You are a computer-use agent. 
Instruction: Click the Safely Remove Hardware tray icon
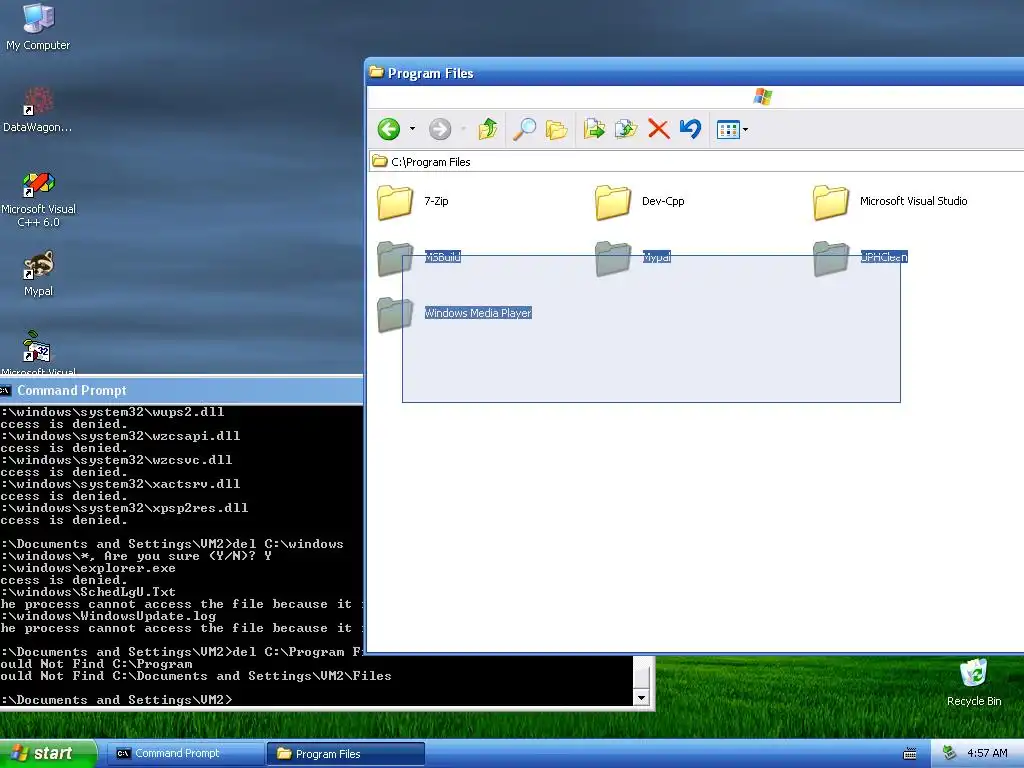[950, 754]
